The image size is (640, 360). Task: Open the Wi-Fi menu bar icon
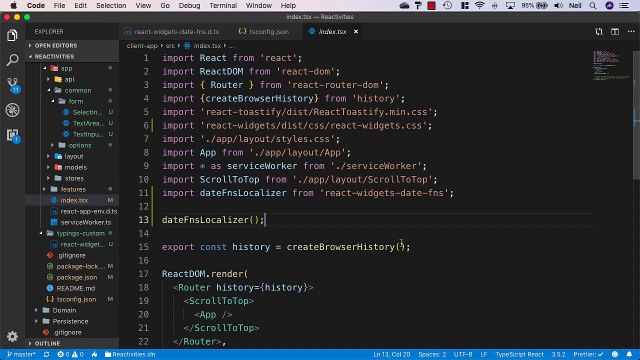480,5
